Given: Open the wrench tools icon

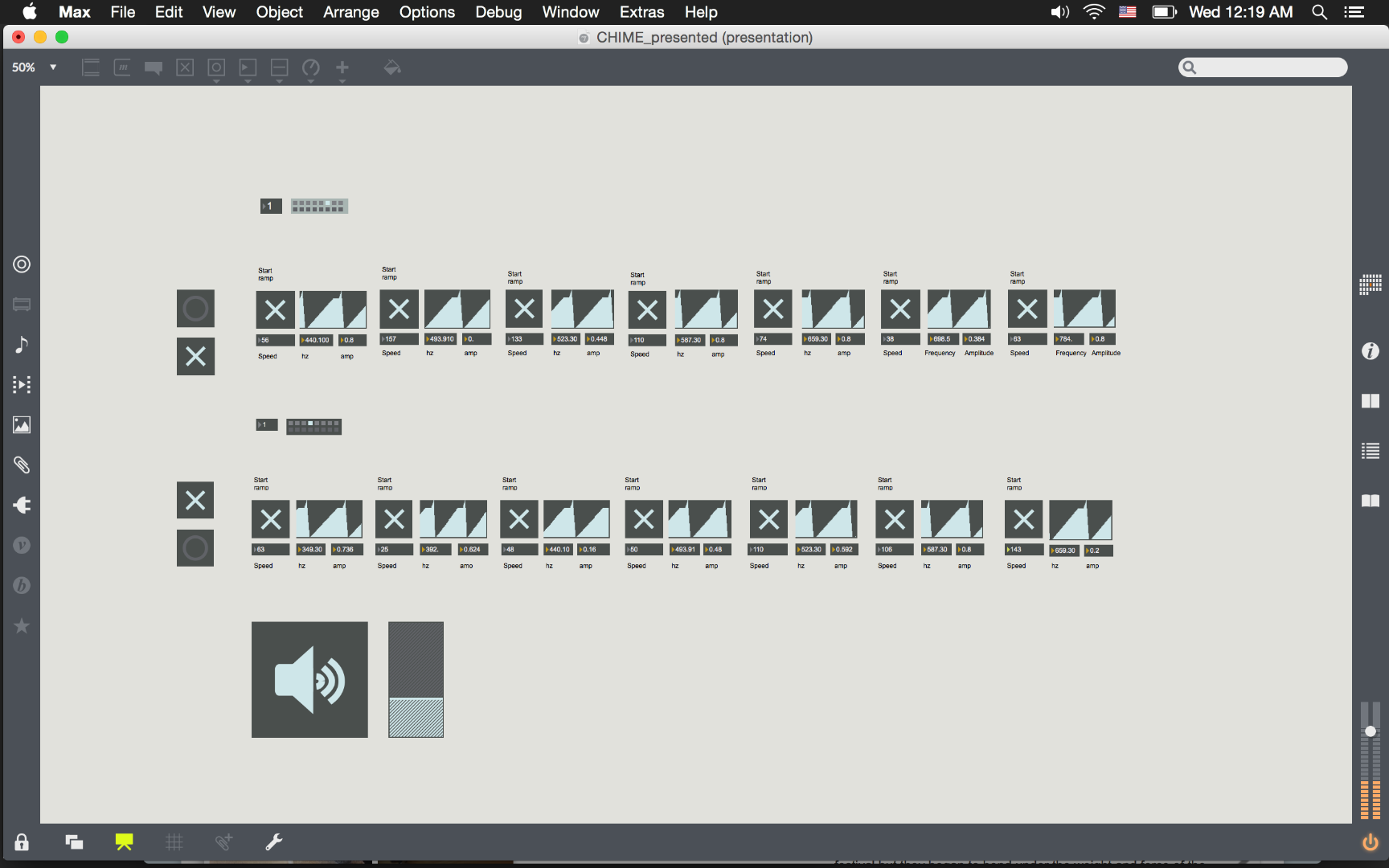Looking at the screenshot, I should [x=274, y=842].
